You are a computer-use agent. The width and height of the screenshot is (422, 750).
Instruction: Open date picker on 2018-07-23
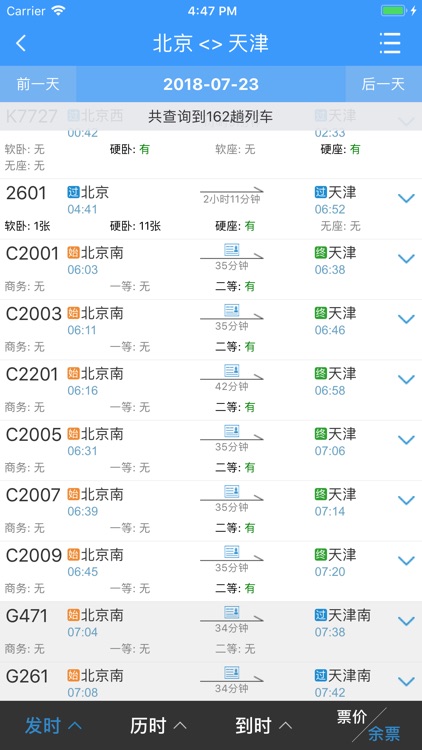(211, 84)
